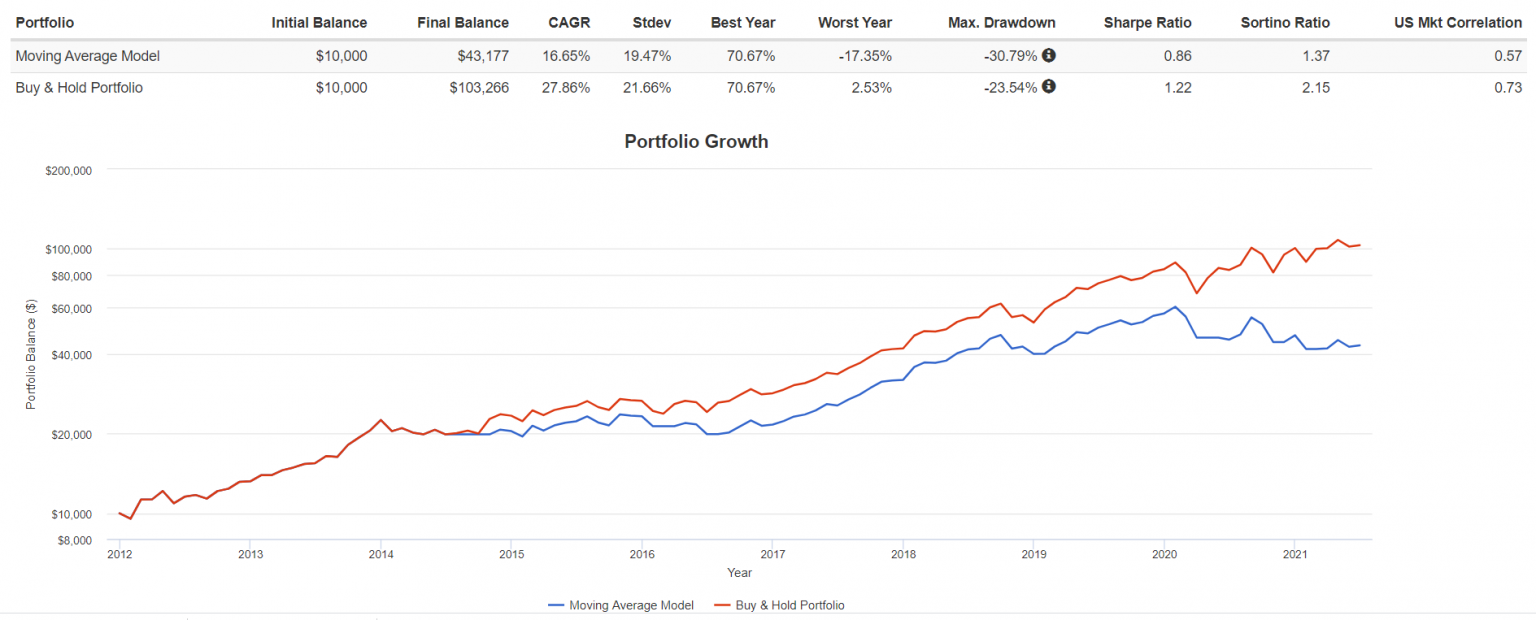
Task: Click the 2016 label on year axis
Action: [642, 553]
